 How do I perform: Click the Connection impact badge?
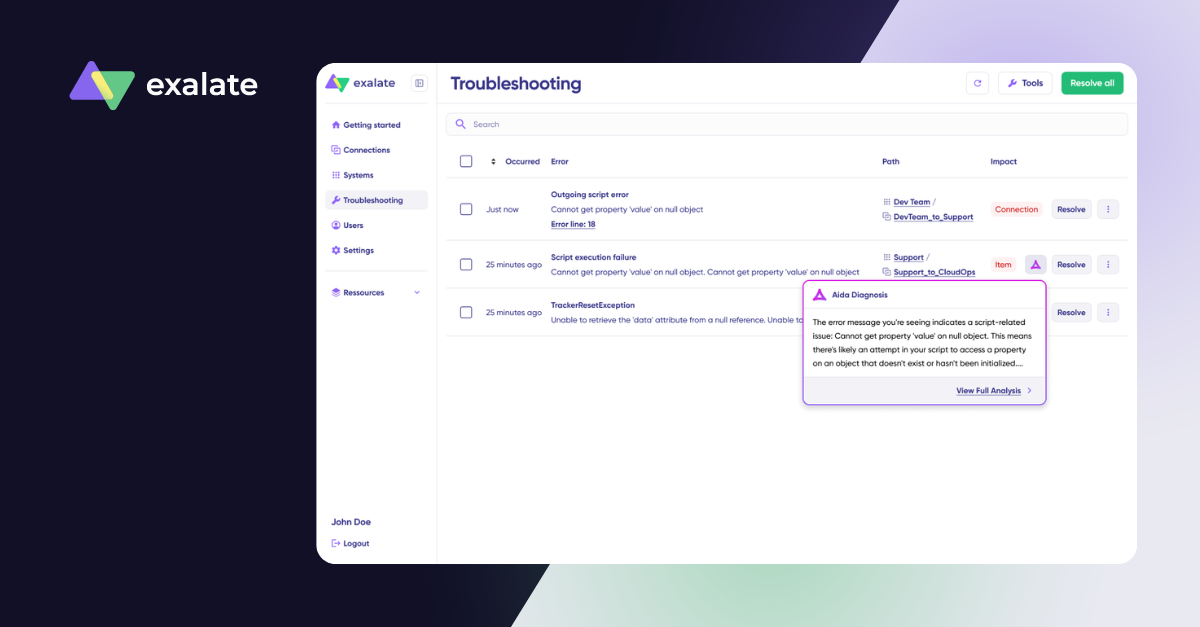pyautogui.click(x=1016, y=209)
